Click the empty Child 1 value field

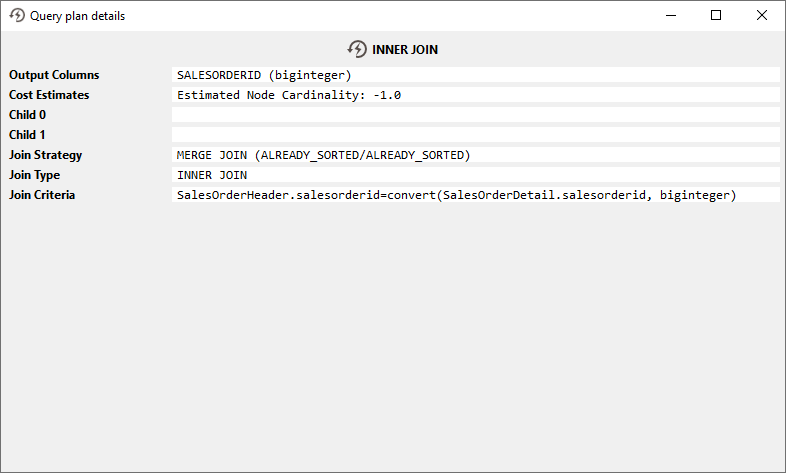[x=475, y=135]
